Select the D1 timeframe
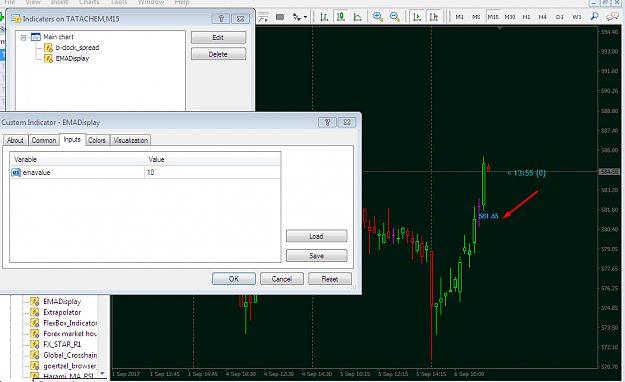 pyautogui.click(x=560, y=17)
